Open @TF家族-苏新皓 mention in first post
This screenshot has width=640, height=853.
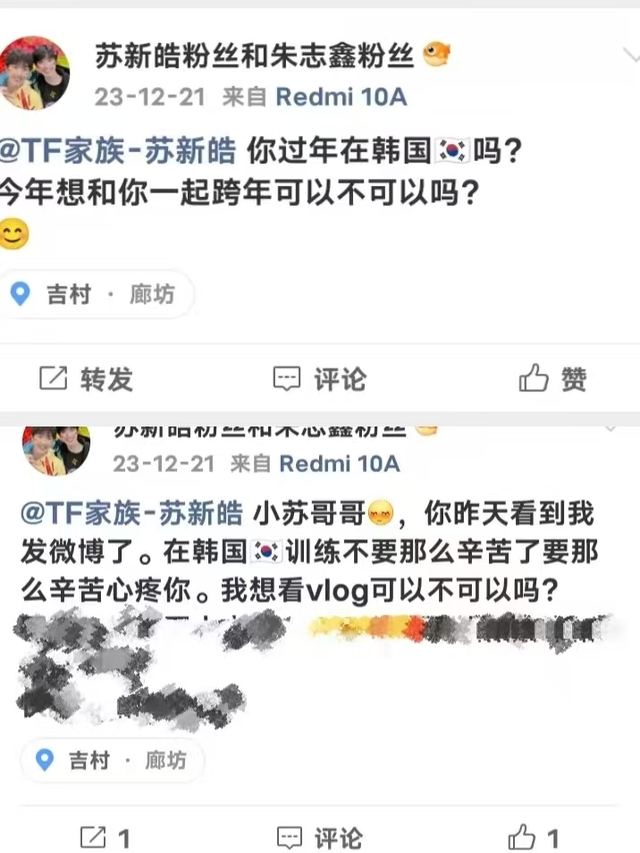(118, 151)
